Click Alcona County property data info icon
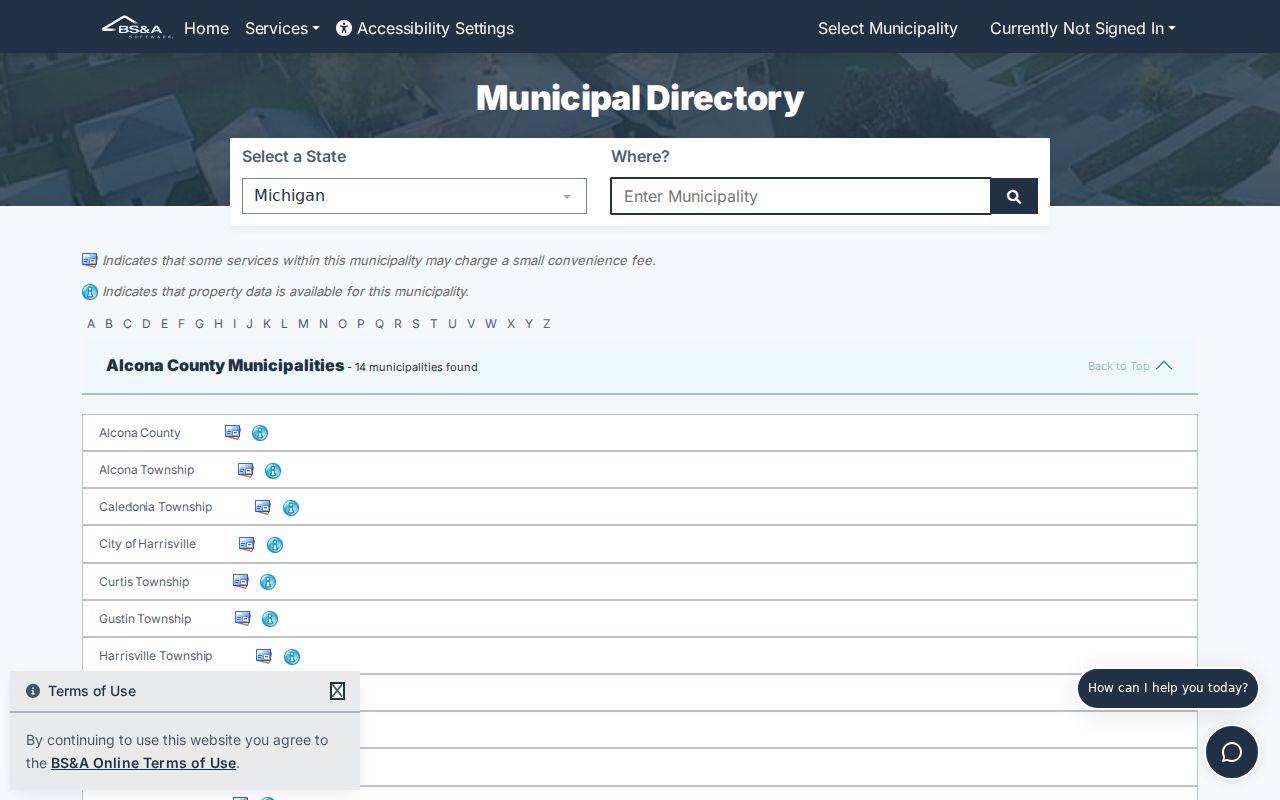Screen dimensions: 1280x800 pos(260,433)
